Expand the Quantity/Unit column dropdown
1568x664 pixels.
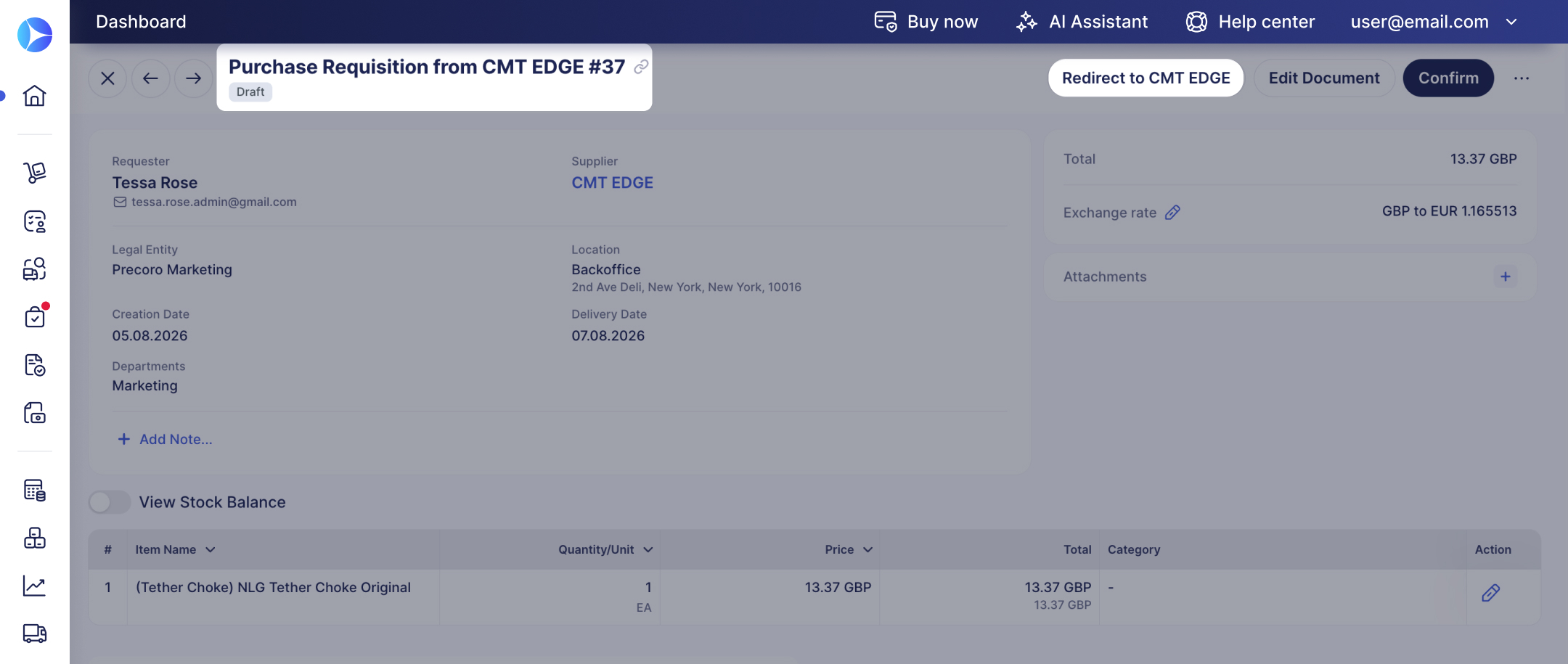coord(648,550)
